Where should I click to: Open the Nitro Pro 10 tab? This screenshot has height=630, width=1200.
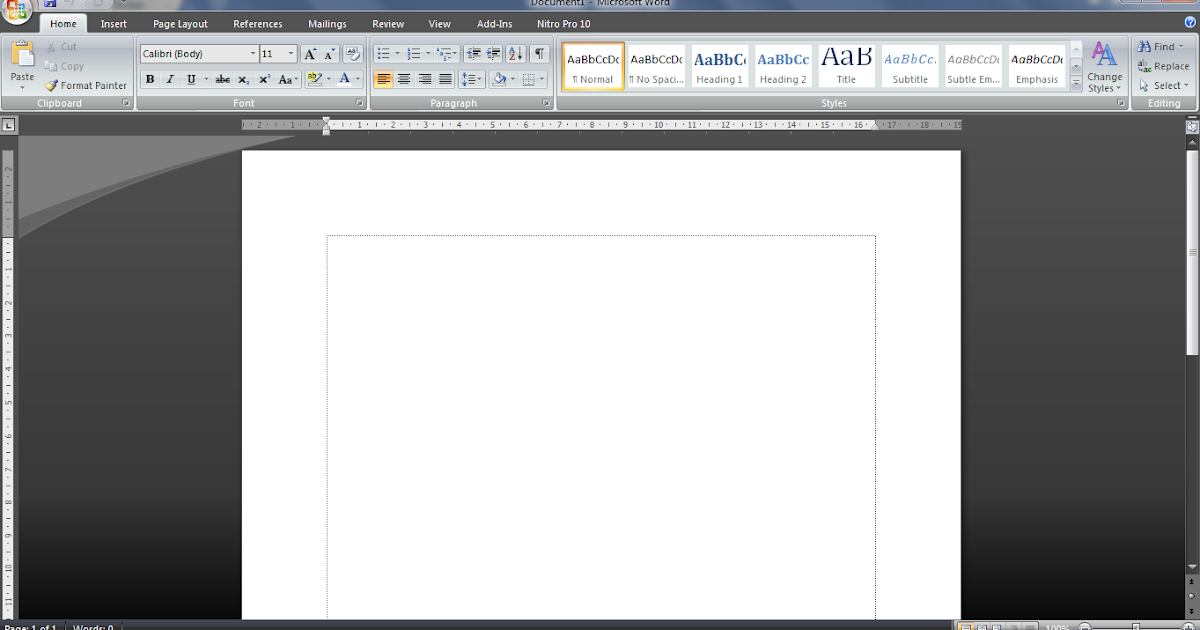click(563, 23)
